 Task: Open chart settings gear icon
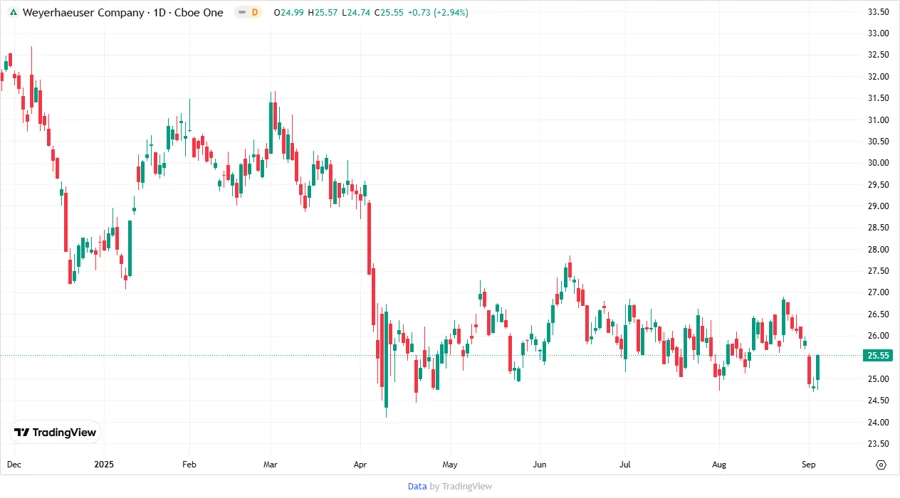pos(881,465)
